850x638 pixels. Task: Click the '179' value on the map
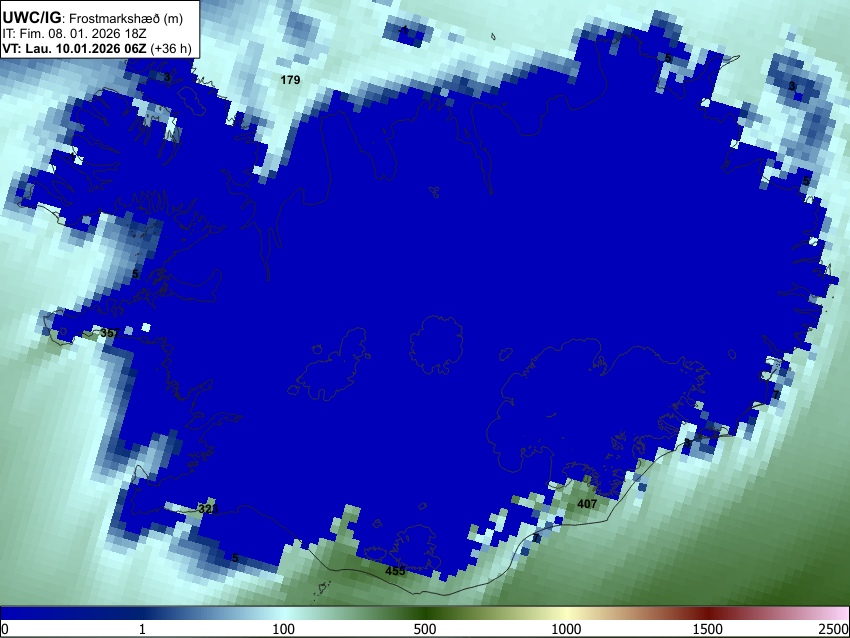[x=290, y=80]
